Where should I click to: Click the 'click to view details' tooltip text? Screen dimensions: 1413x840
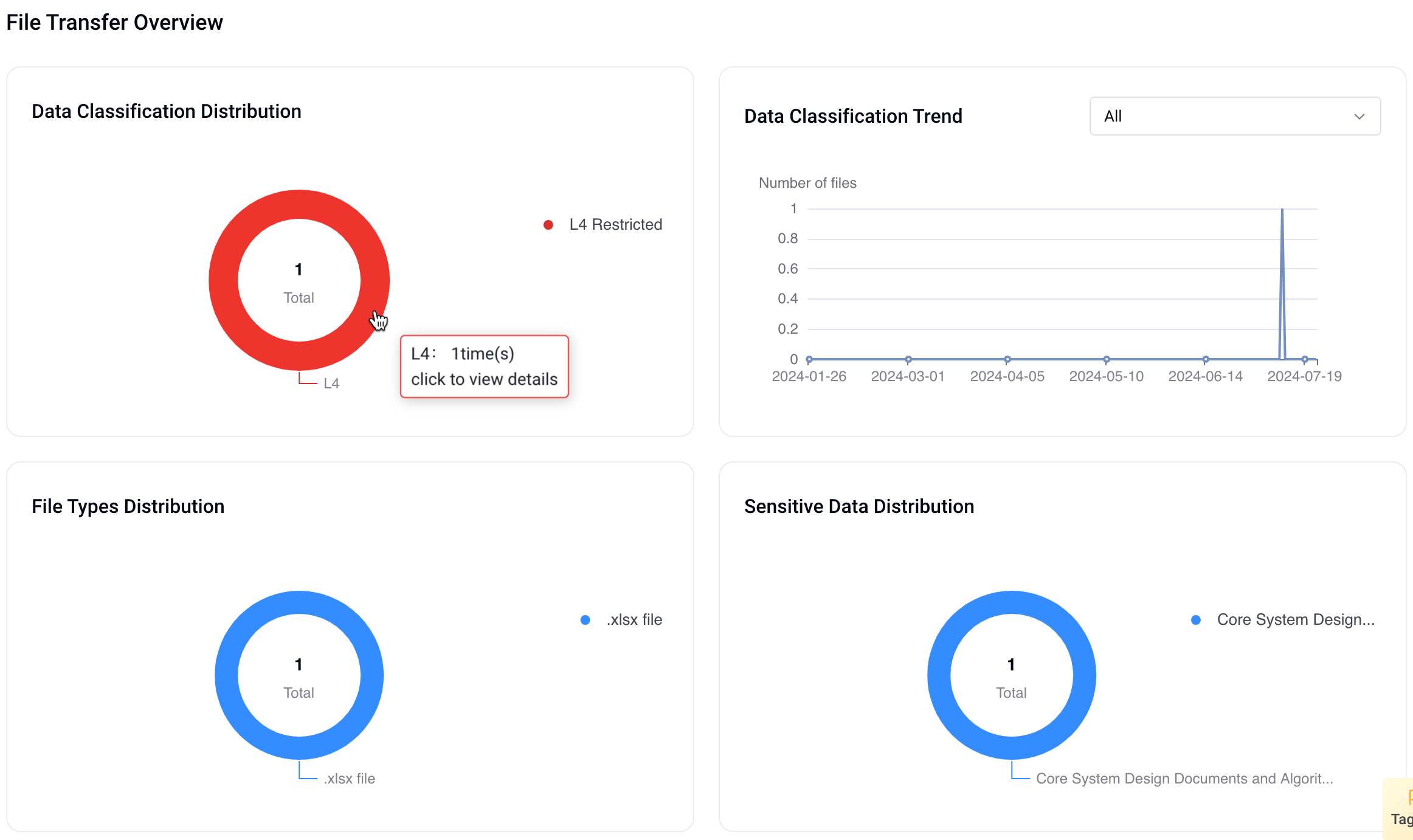click(x=484, y=379)
